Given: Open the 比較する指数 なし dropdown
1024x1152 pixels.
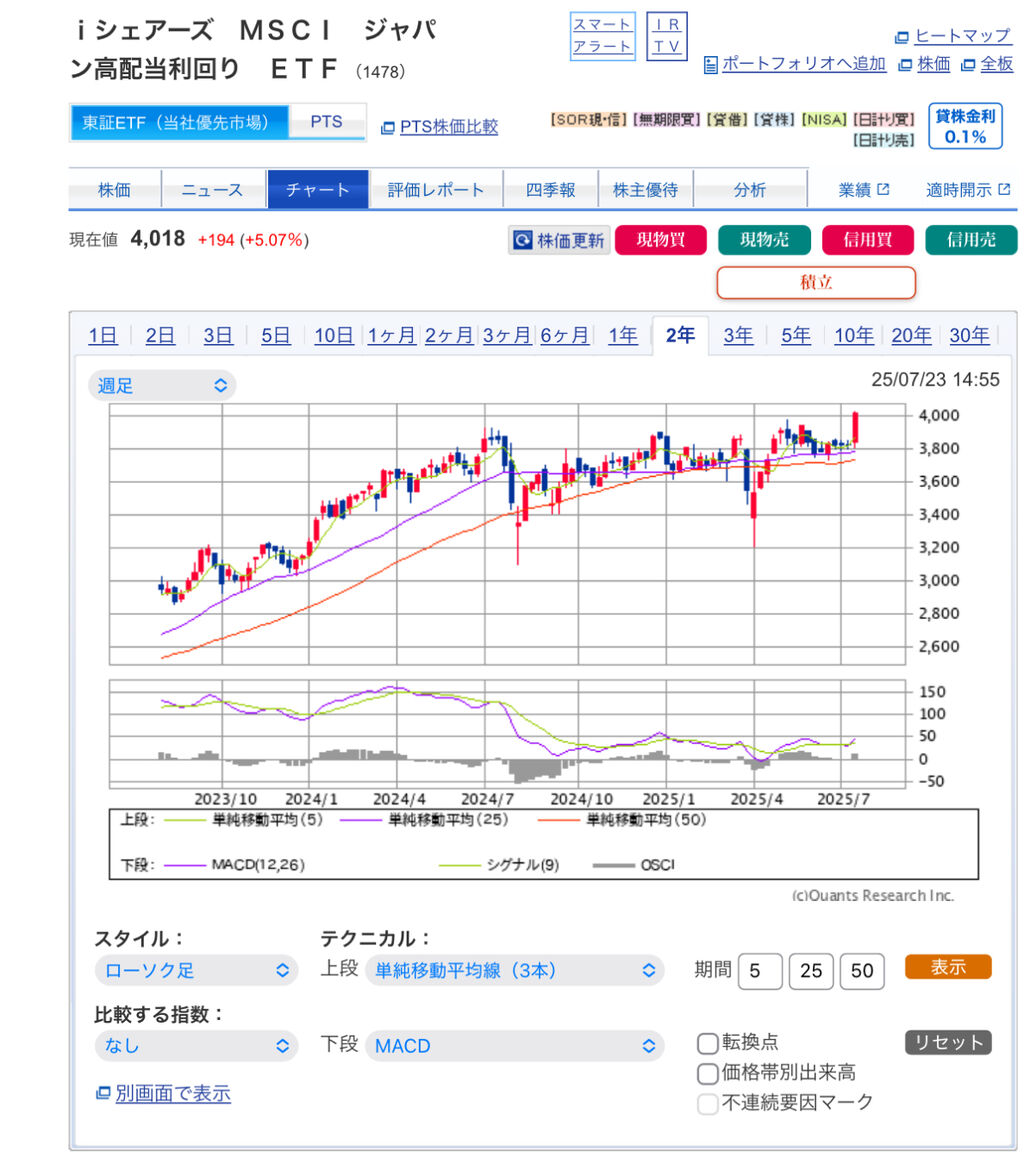Looking at the screenshot, I should (196, 1046).
